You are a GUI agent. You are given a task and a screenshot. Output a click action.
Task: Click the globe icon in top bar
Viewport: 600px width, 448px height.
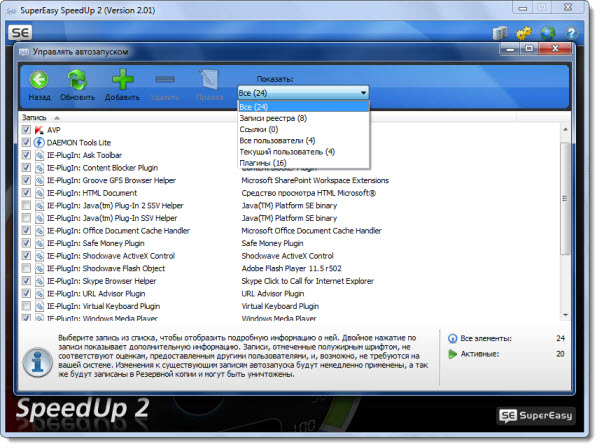pyautogui.click(x=547, y=33)
